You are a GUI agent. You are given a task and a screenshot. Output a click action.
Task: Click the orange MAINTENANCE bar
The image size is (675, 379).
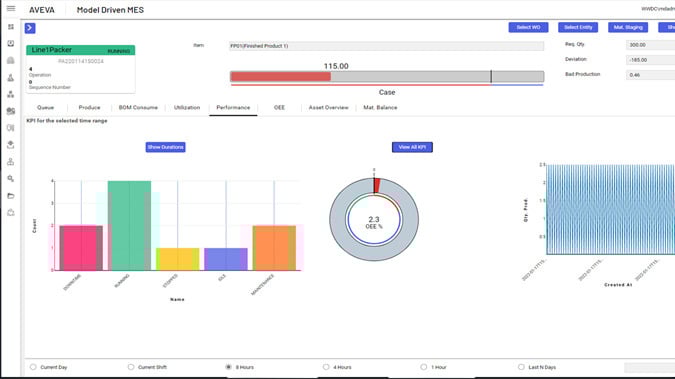coord(274,248)
